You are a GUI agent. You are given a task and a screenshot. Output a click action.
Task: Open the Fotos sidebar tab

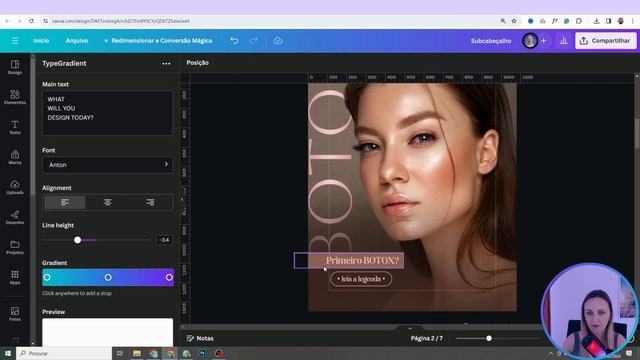click(x=15, y=314)
